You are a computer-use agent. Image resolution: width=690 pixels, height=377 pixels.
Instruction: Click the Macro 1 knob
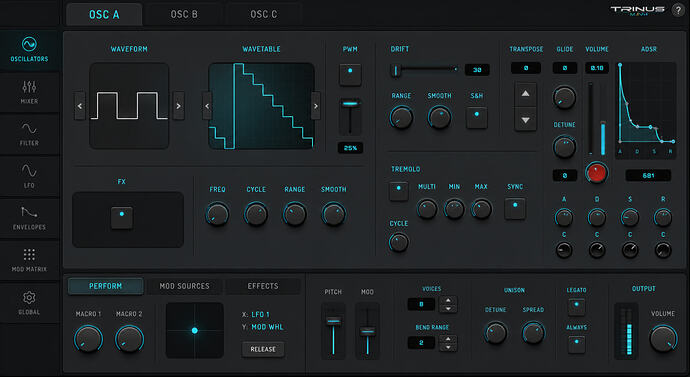click(88, 339)
